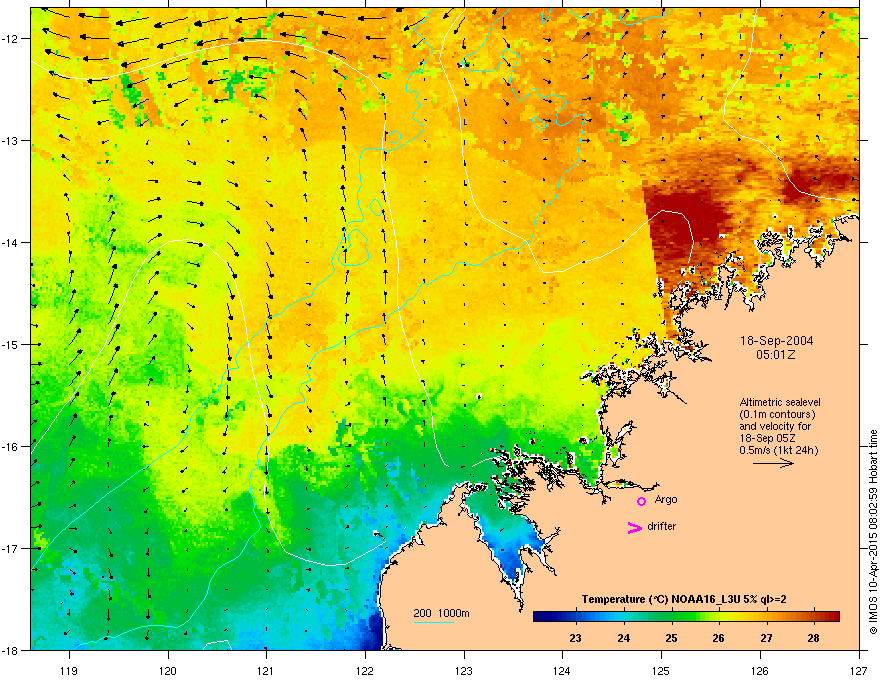Click the 0.5m/s velocity scale arrow
The image size is (880, 680).
pyautogui.click(x=773, y=463)
